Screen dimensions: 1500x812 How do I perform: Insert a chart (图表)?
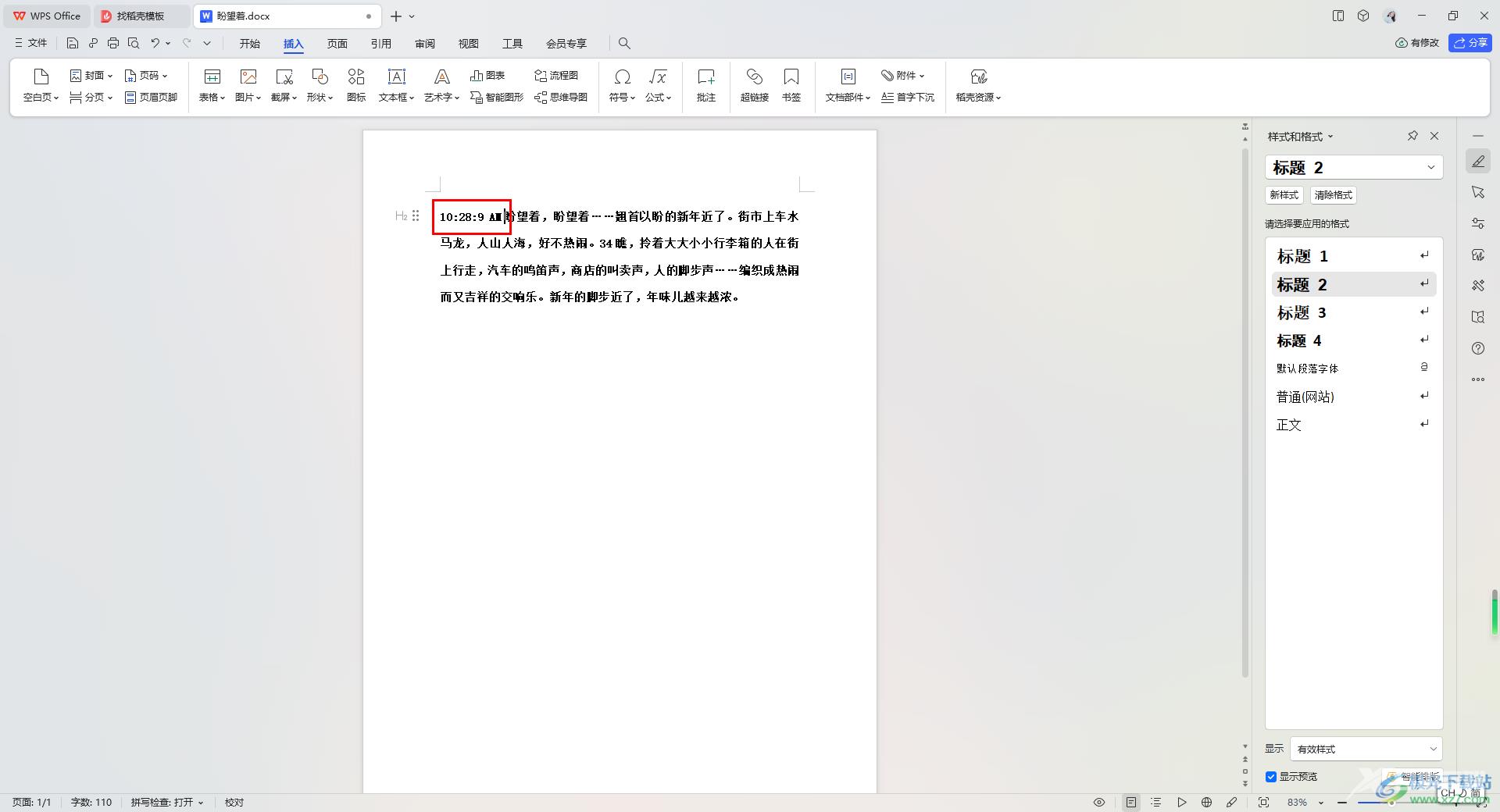[487, 76]
